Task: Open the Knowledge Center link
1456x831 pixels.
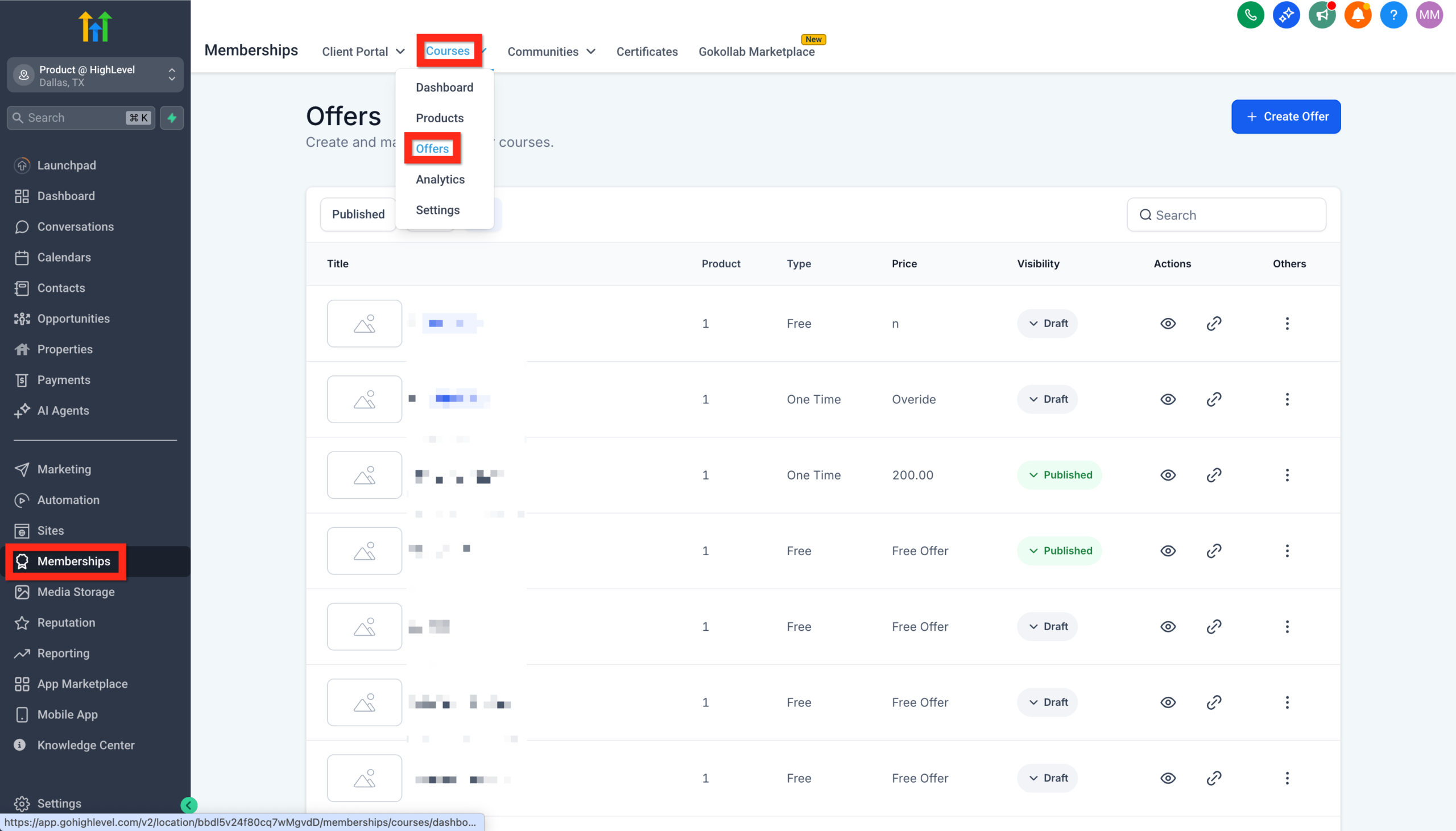Action: [85, 745]
